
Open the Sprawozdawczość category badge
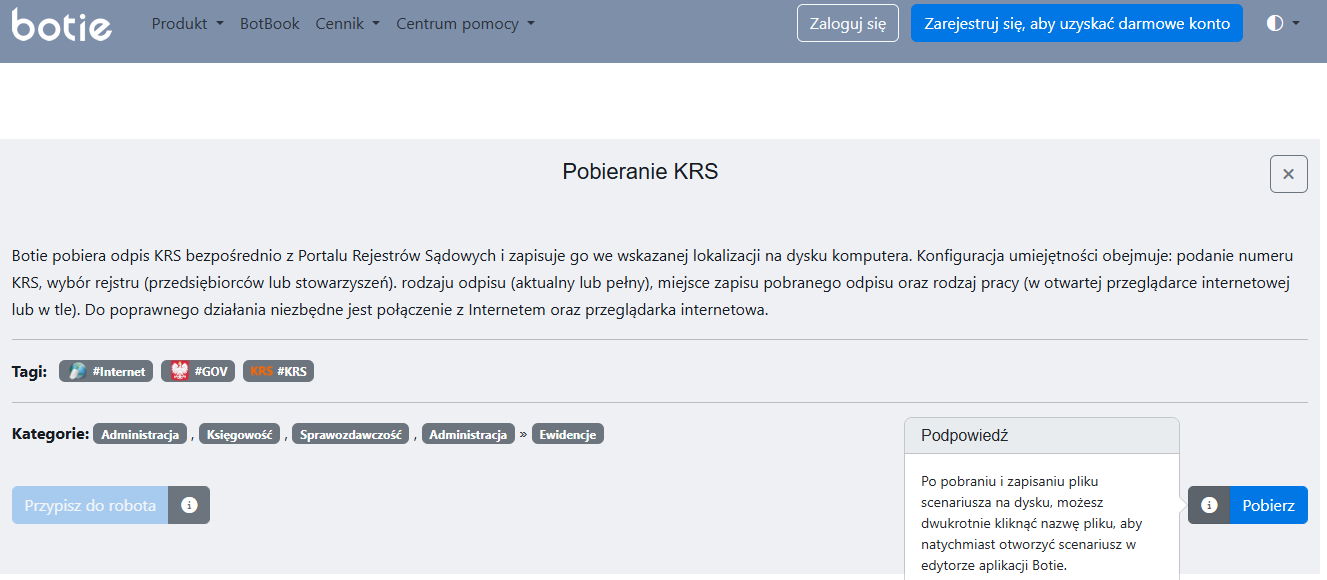click(x=351, y=435)
